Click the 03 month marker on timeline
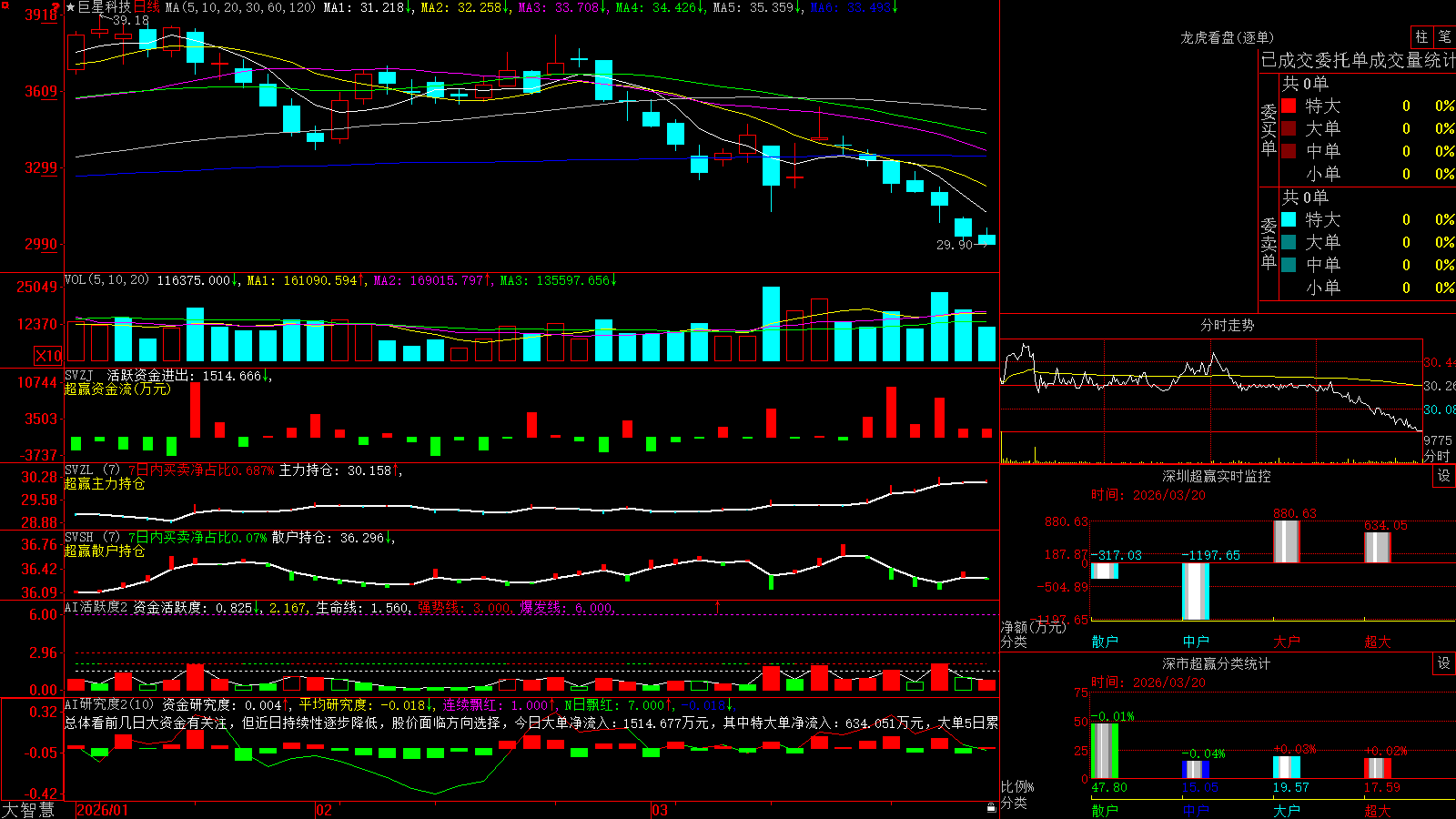Screen dimensions: 1456x819 (x=660, y=810)
